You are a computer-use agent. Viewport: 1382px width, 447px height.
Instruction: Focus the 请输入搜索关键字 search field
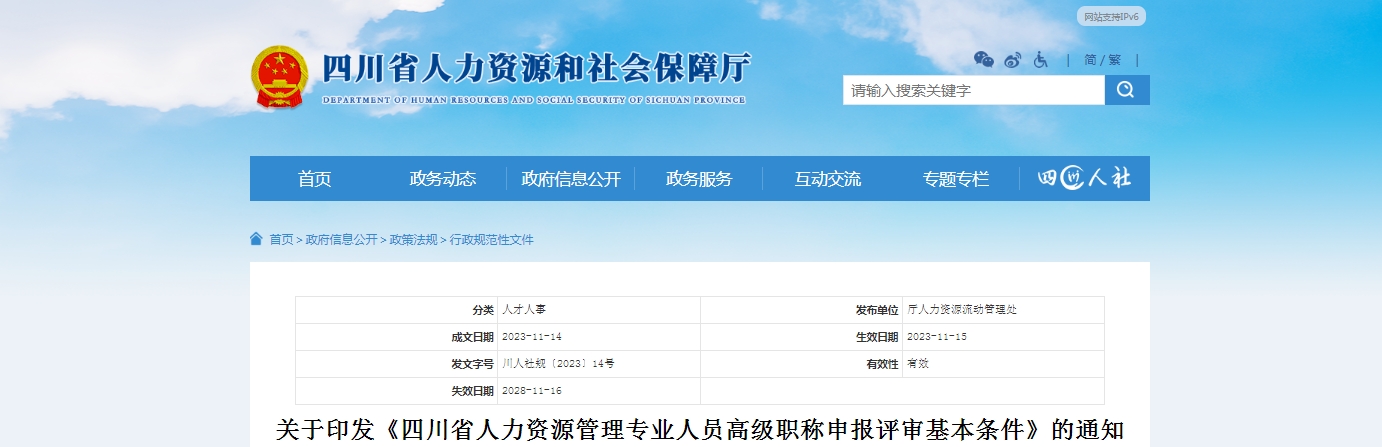[972, 90]
